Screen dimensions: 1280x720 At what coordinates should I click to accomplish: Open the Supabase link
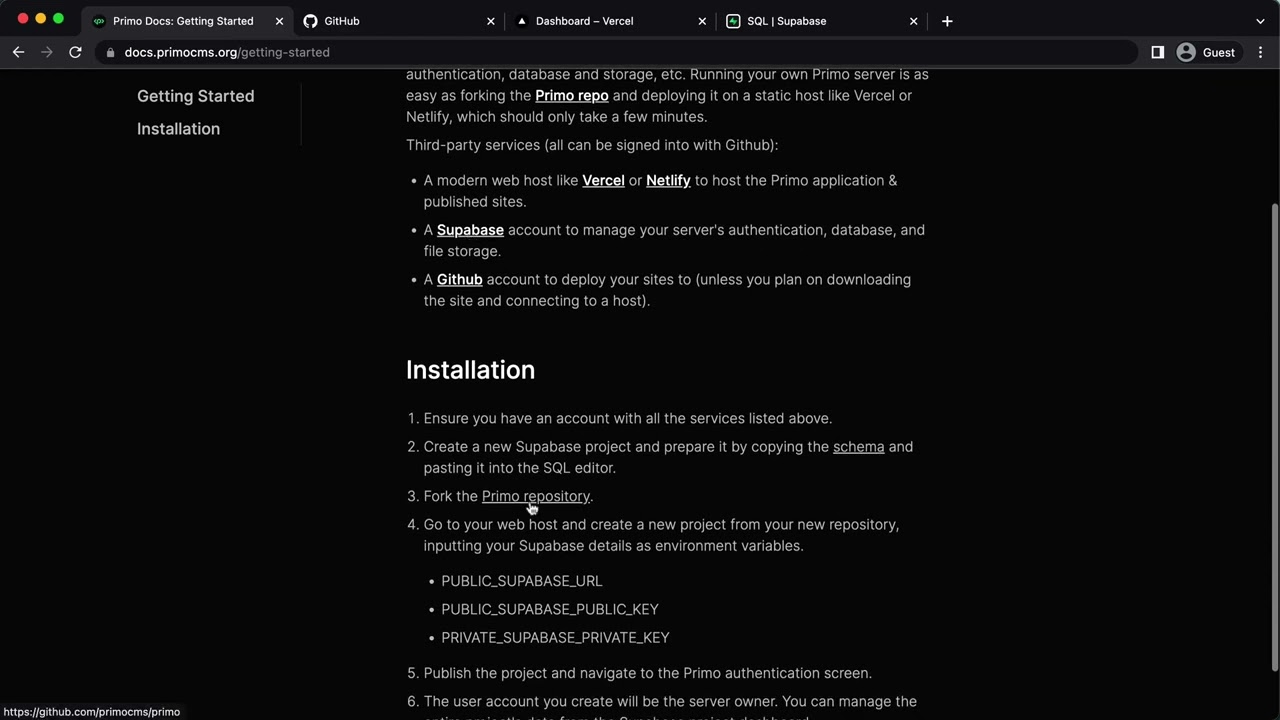click(x=470, y=230)
